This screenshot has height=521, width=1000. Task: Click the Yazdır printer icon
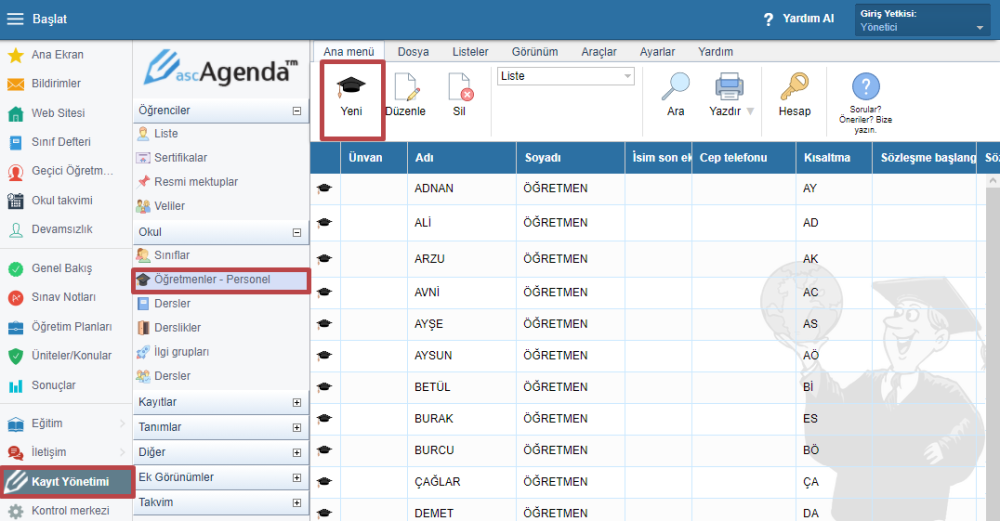click(729, 86)
